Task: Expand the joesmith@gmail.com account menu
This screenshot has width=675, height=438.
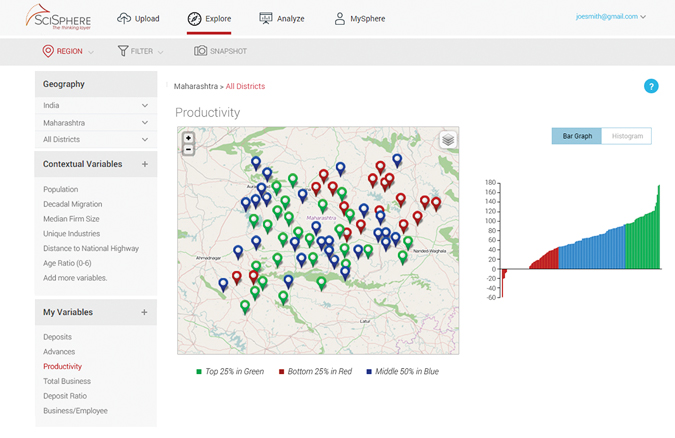Action: coord(611,17)
